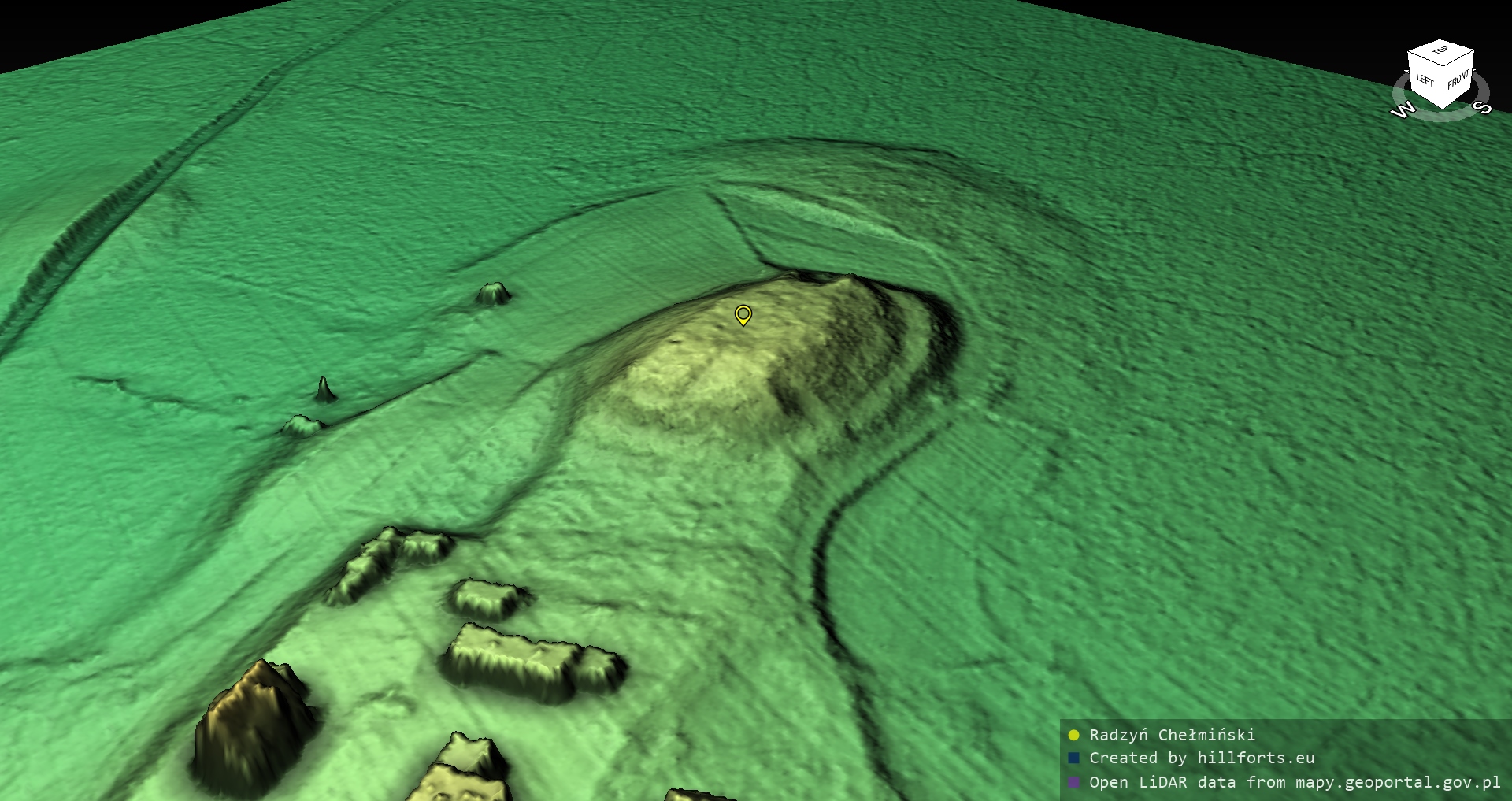Click the yellow dot beside Radzyń Chełmiński
This screenshot has width=1512, height=801.
pyautogui.click(x=1073, y=735)
